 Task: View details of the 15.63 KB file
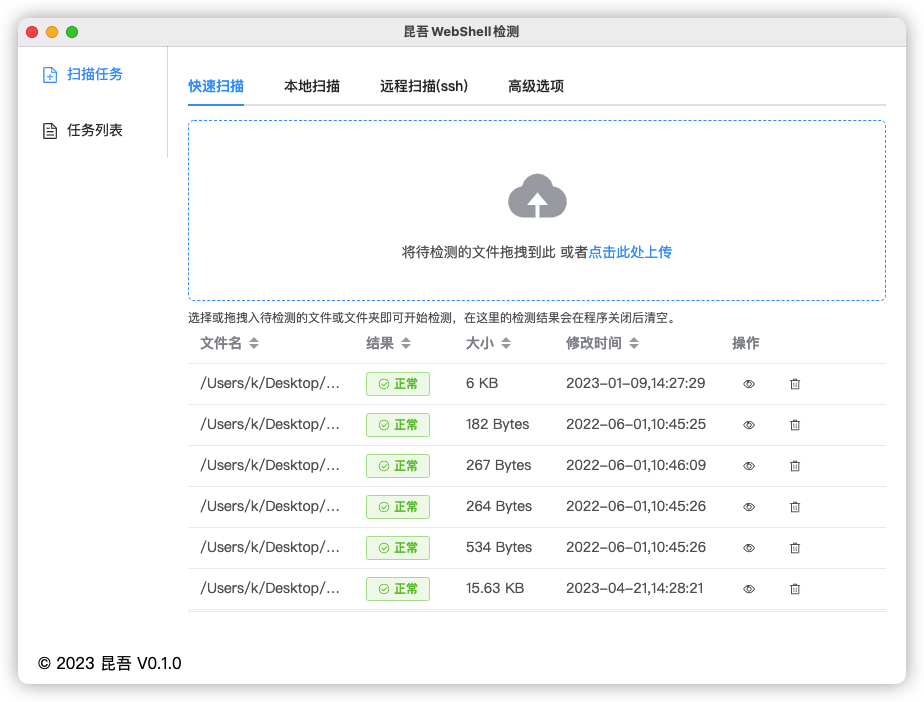(748, 589)
